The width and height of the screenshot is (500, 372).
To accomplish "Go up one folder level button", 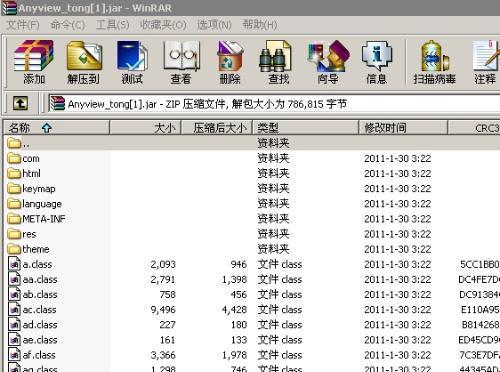I will click(20, 103).
